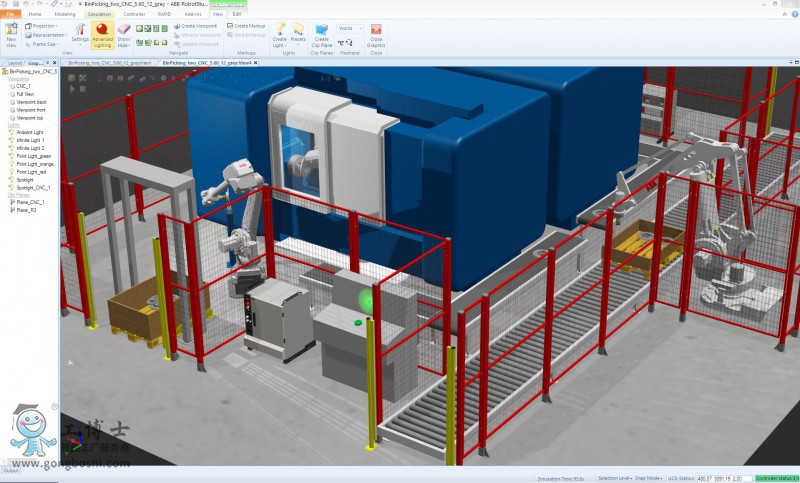Open the Projection dropdown

(42, 26)
